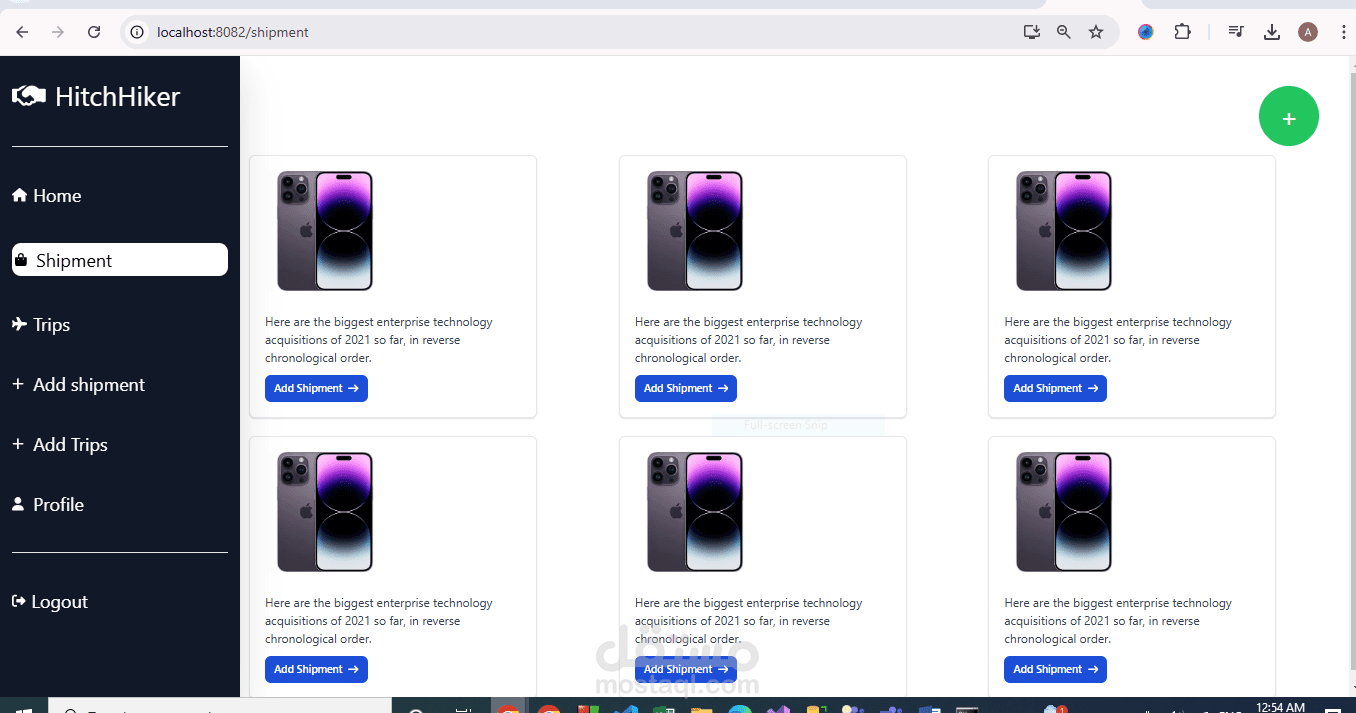Bookmark this page with the star icon
The width and height of the screenshot is (1356, 713).
click(1096, 32)
